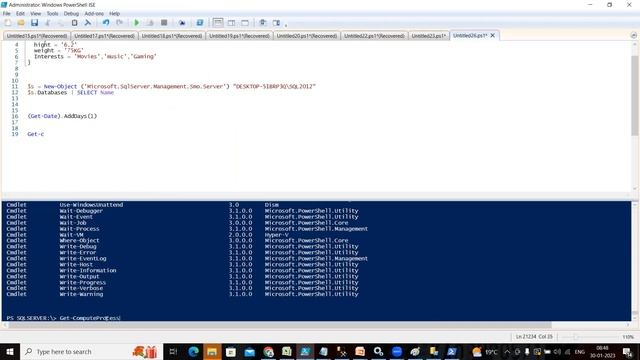The image size is (640, 360).
Task: Open a script using the folder icon
Action: tap(21, 23)
